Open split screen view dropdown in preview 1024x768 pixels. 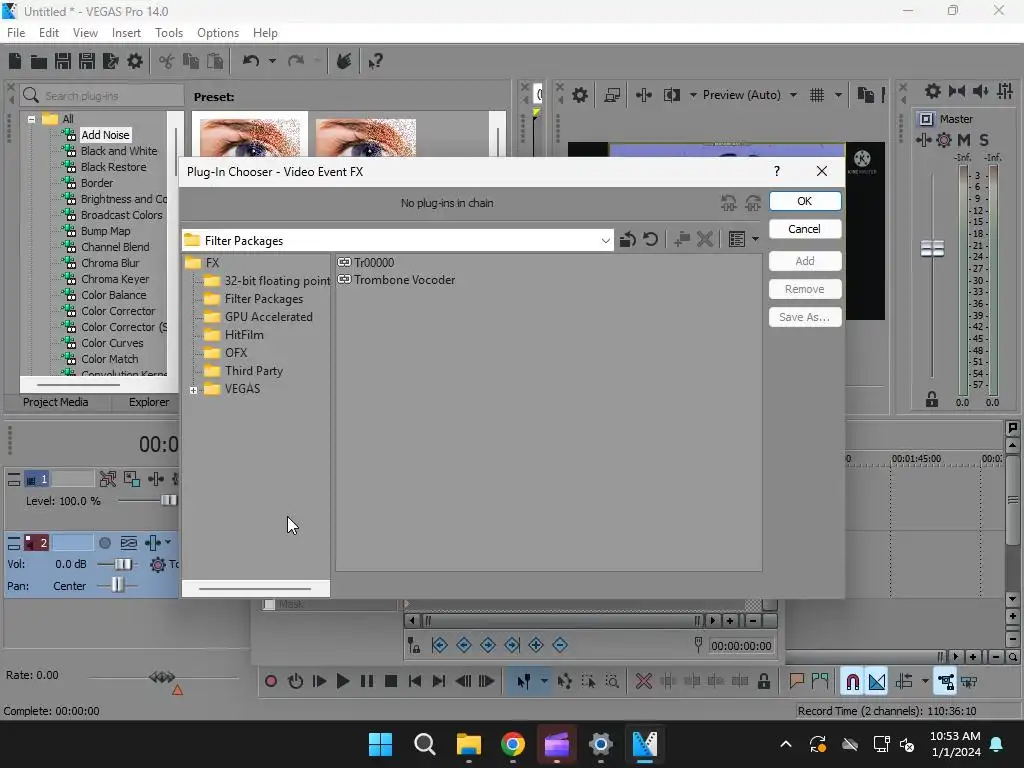pyautogui.click(x=693, y=95)
